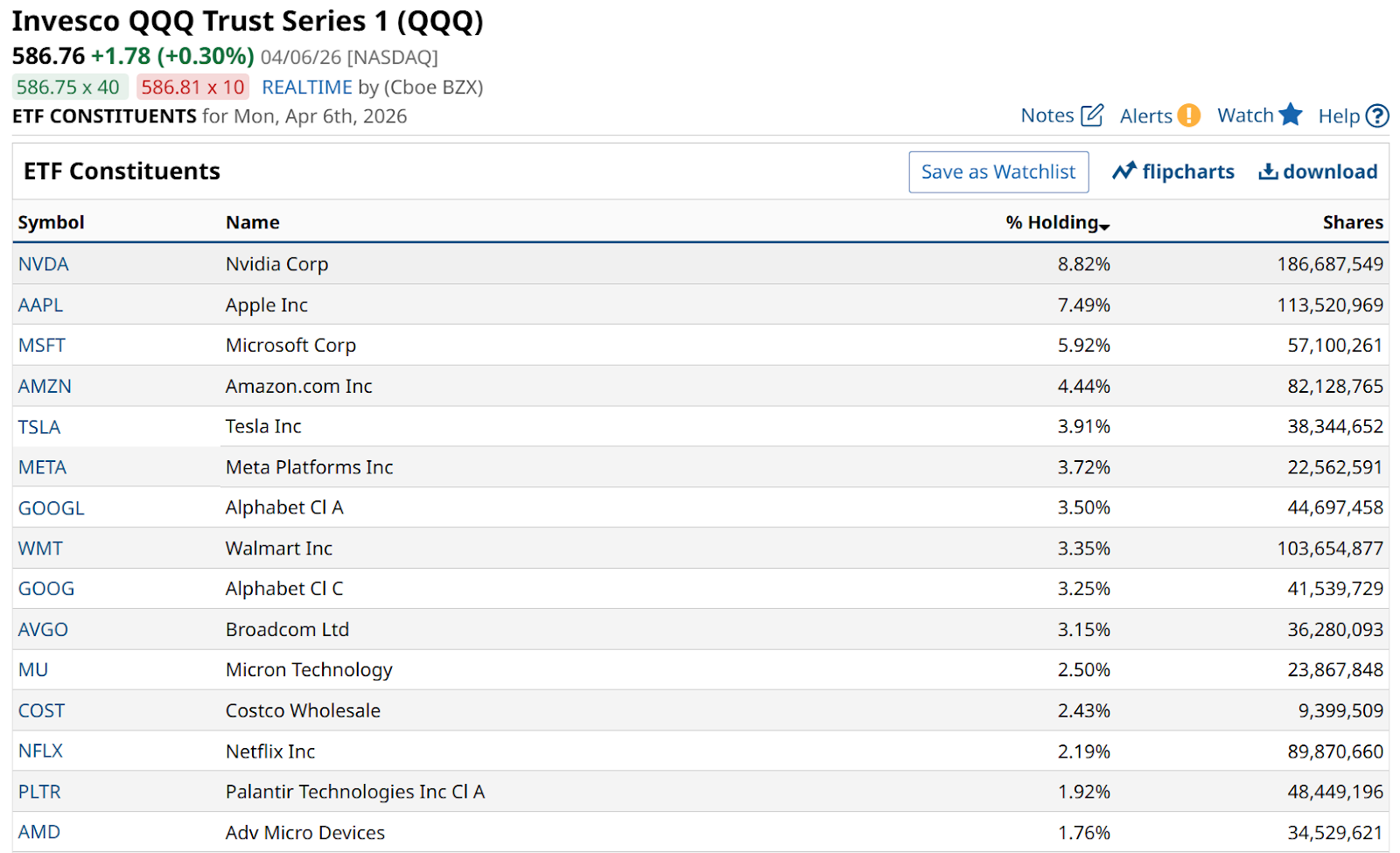Select the PLTR ticker link
The image size is (1400, 853).
click(x=40, y=792)
